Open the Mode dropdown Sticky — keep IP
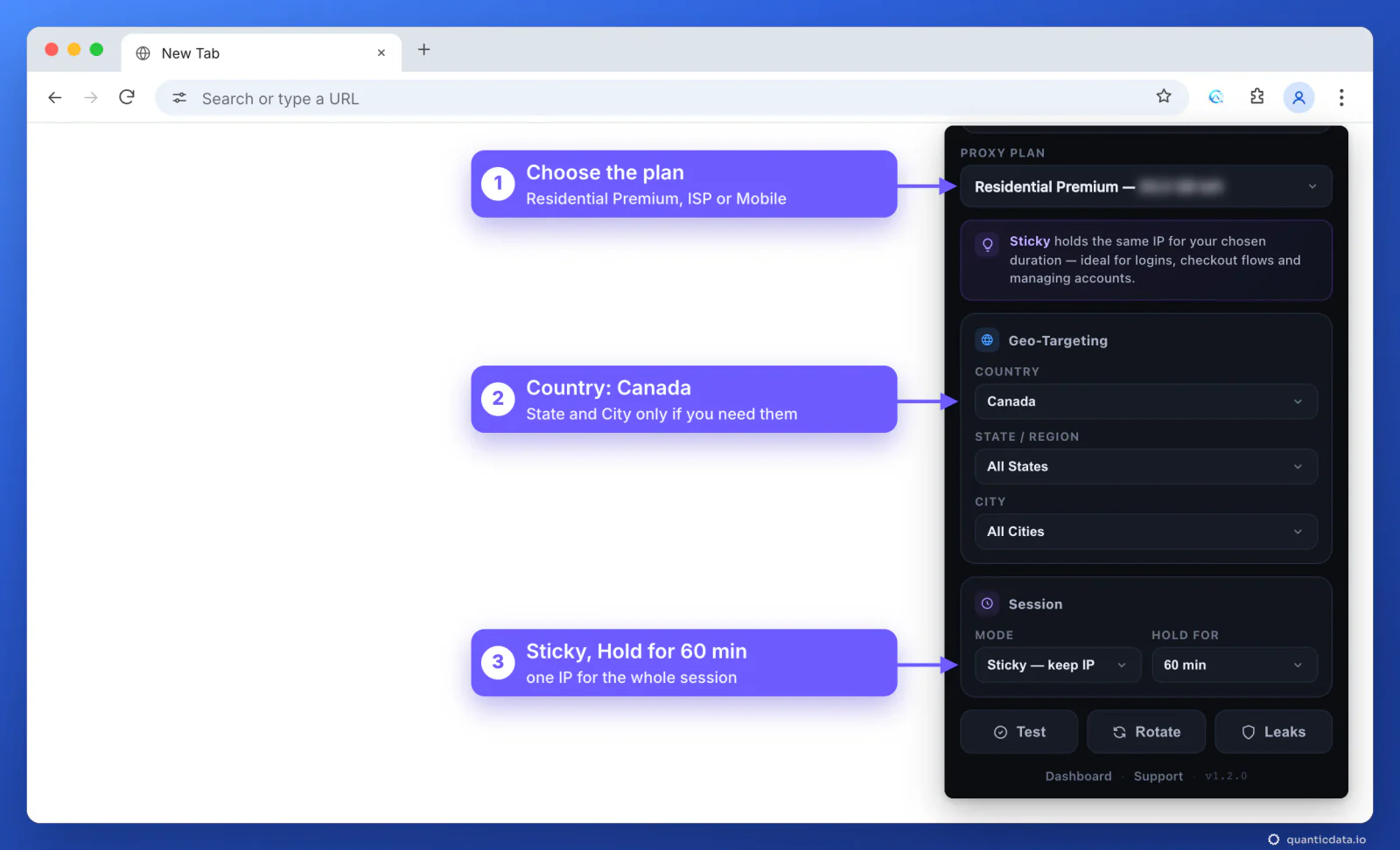1400x850 pixels. point(1058,665)
